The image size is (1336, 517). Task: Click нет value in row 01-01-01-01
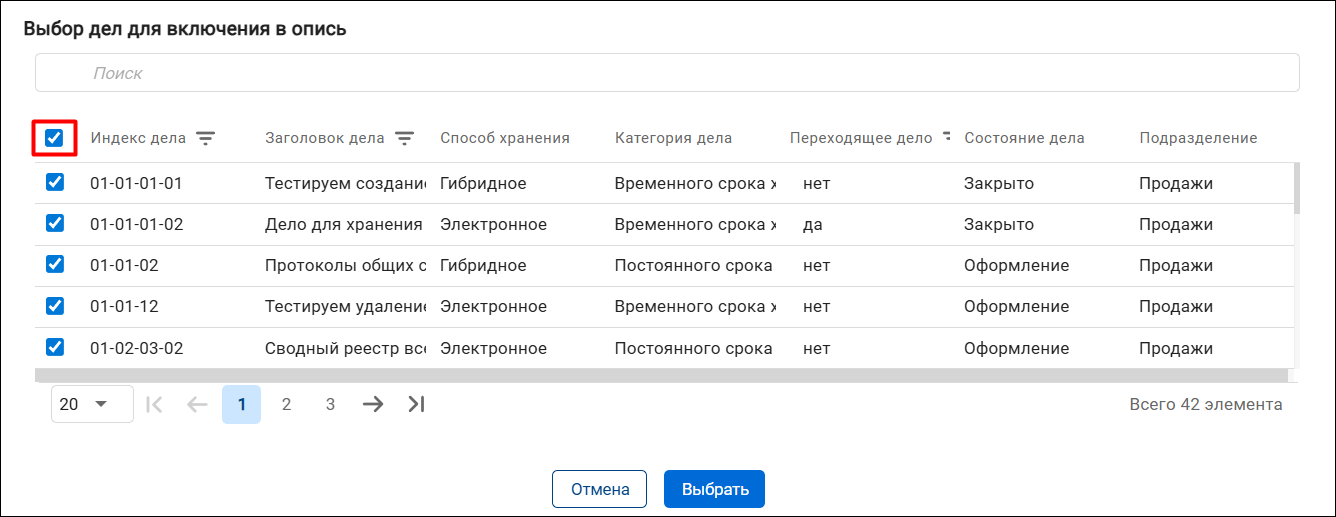[x=817, y=183]
